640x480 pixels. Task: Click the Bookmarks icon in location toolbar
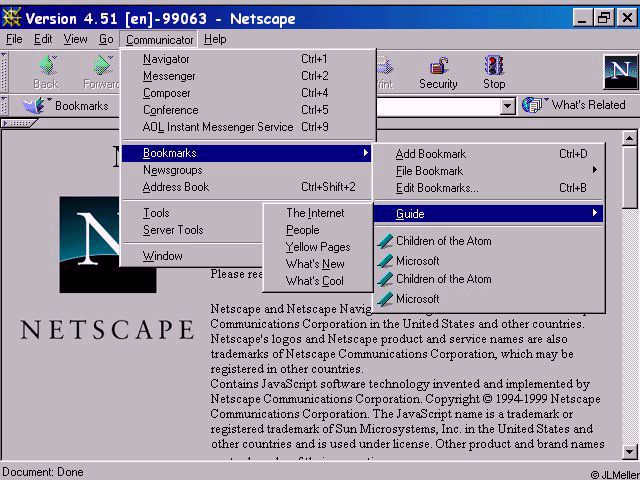tap(35, 105)
